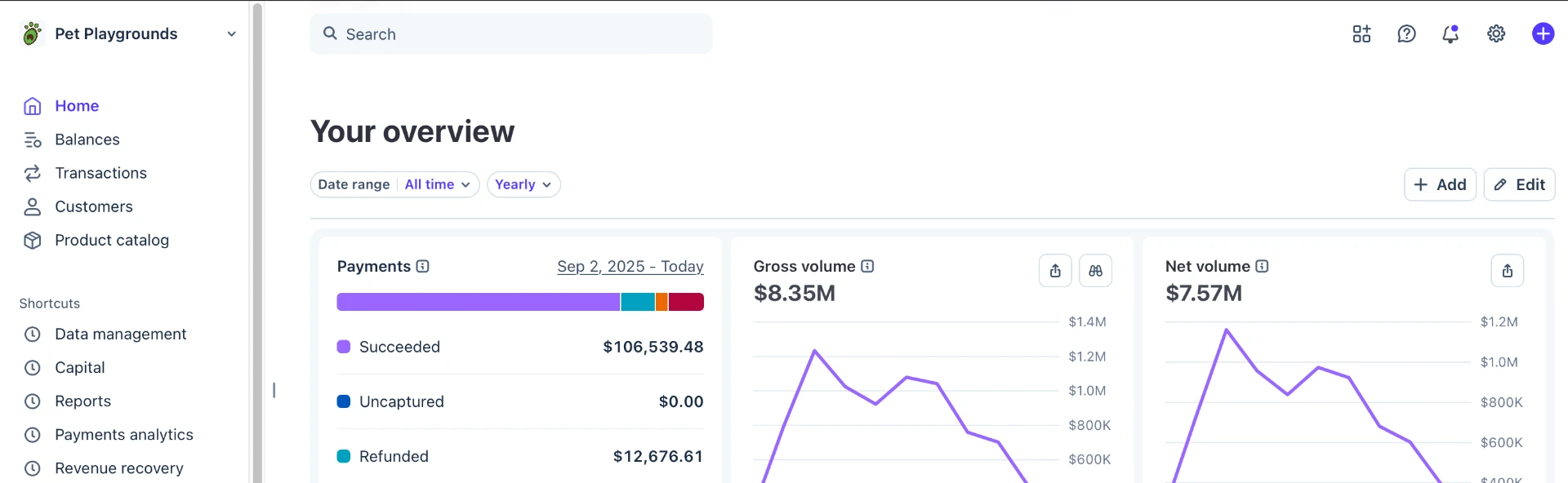Click red segment of payments bar

[686, 302]
